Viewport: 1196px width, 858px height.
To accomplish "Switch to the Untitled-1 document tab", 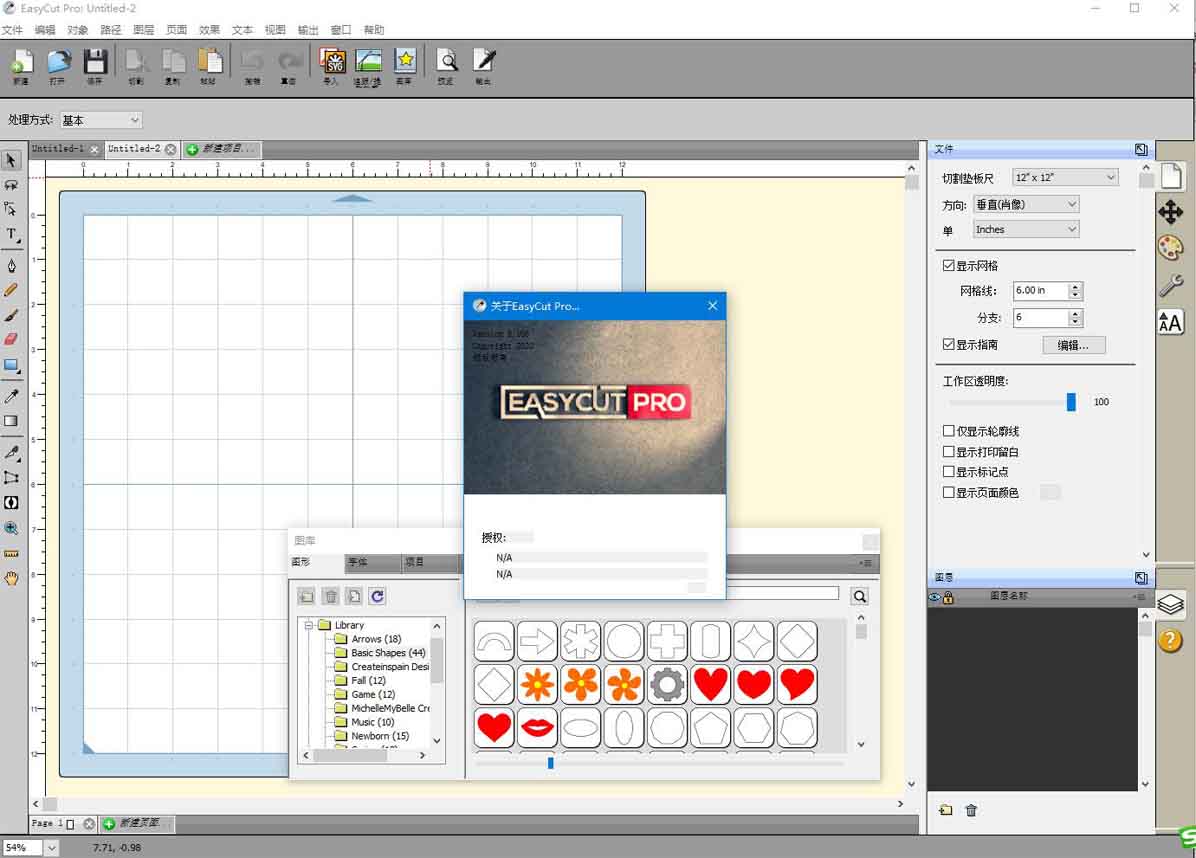I will pos(58,149).
